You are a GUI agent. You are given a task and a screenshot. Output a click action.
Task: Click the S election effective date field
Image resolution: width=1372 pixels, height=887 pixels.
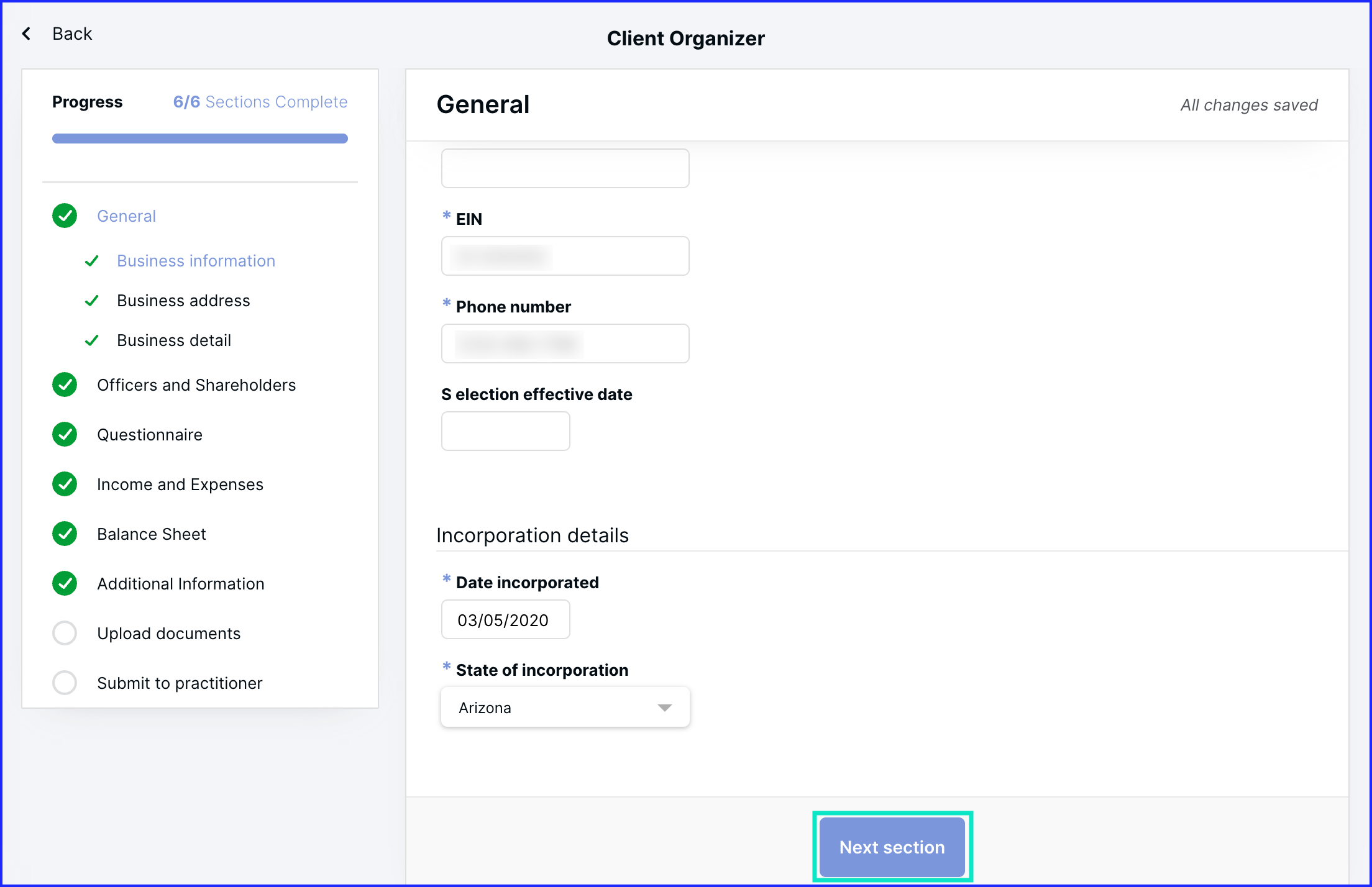505,431
